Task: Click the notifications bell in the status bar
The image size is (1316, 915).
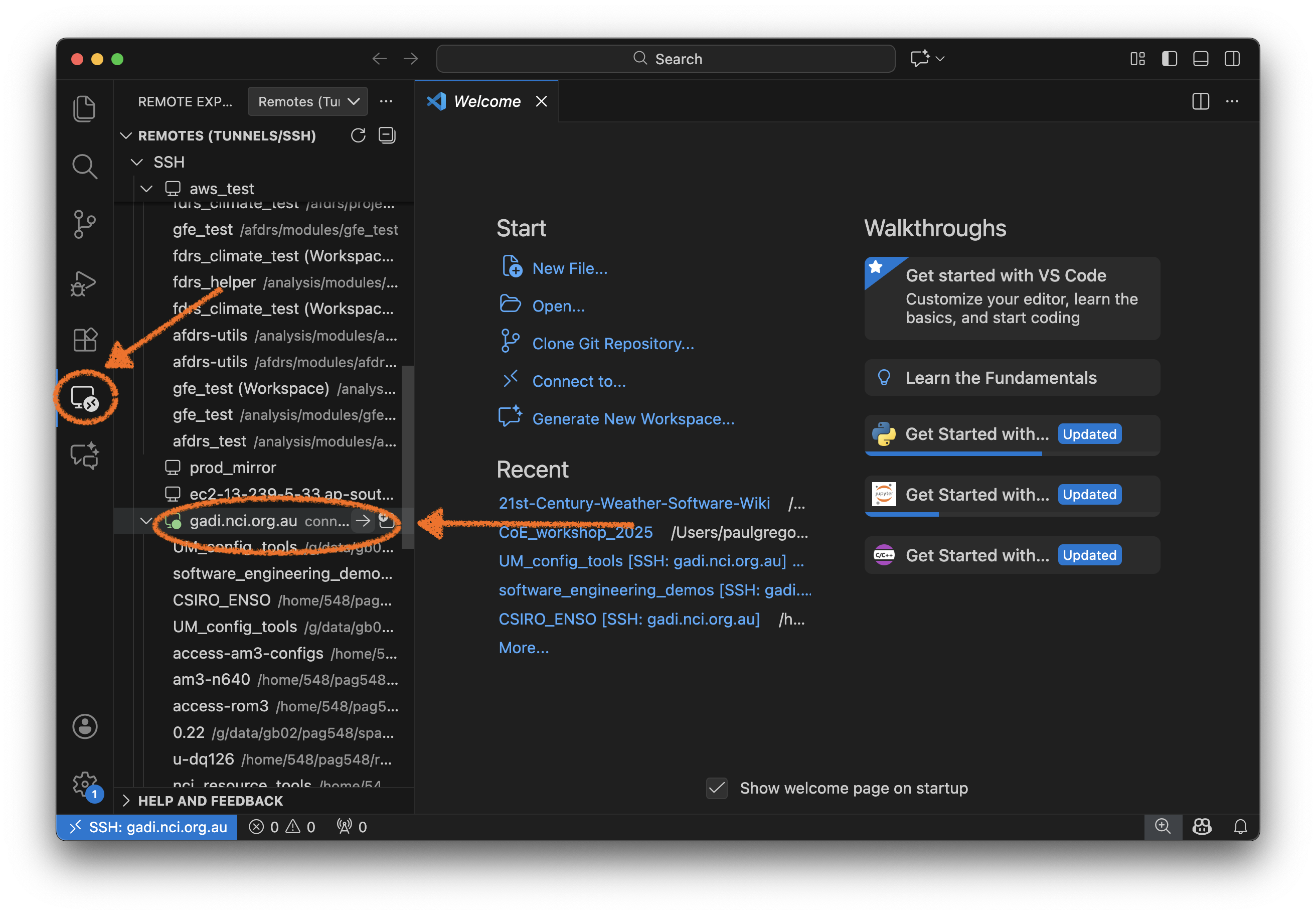Action: coord(1241,826)
